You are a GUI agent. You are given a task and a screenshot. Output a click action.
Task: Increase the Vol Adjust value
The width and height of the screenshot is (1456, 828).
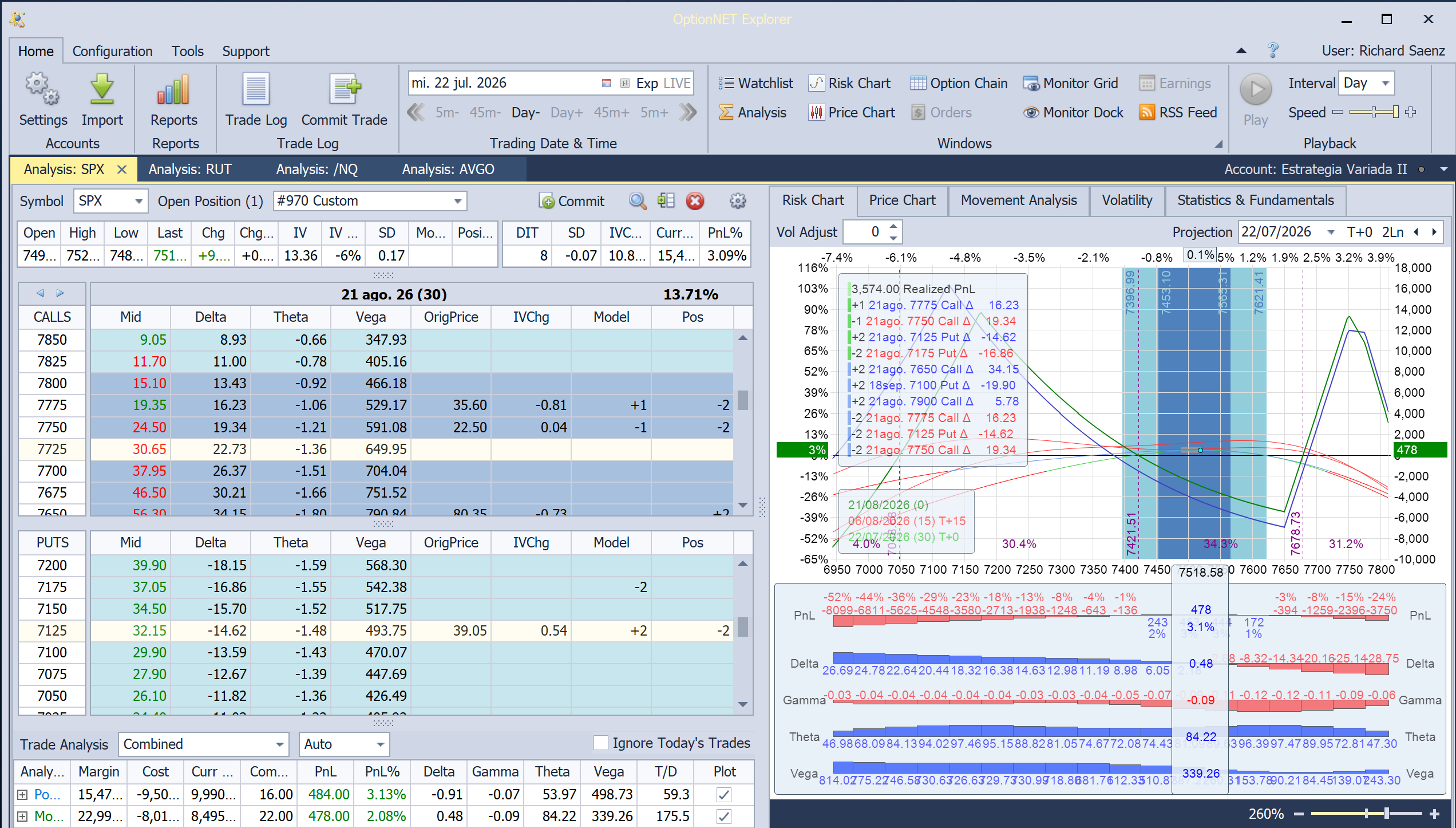[893, 226]
